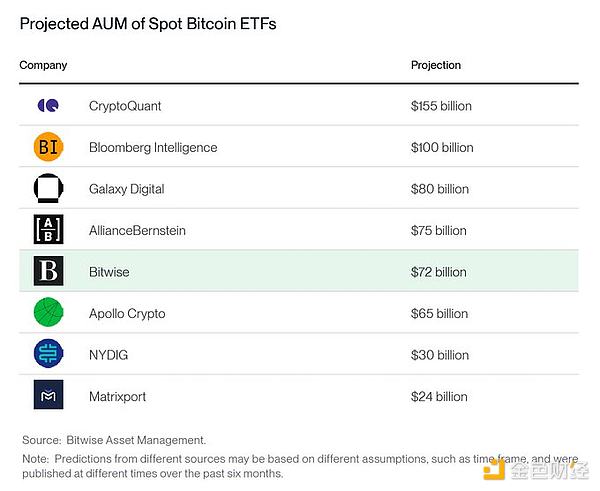Click the CryptoQuant company name
600x491 pixels.
(125, 106)
